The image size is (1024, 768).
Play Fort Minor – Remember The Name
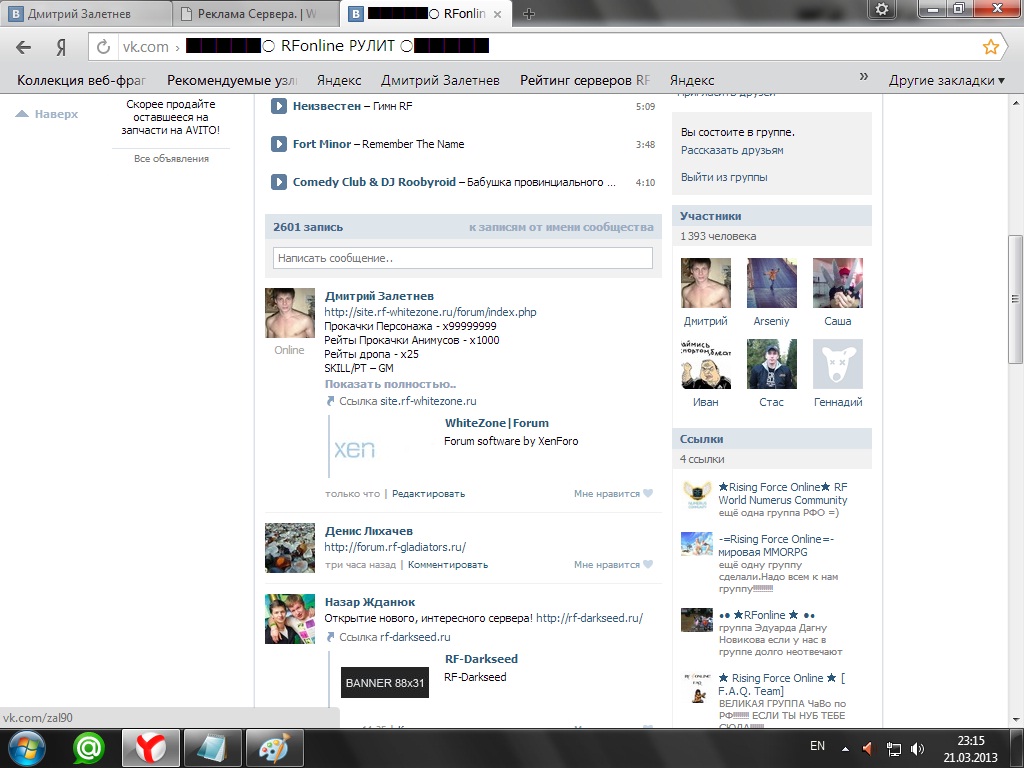[279, 144]
